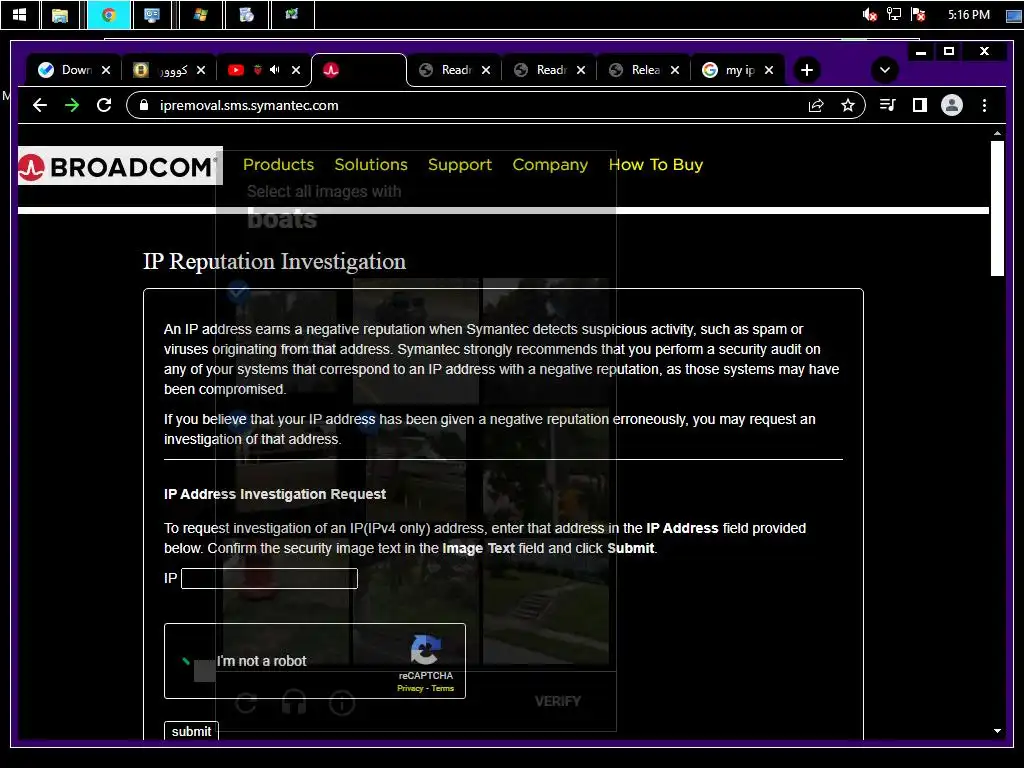1024x768 pixels.
Task: Click the submit button
Action: tap(191, 731)
